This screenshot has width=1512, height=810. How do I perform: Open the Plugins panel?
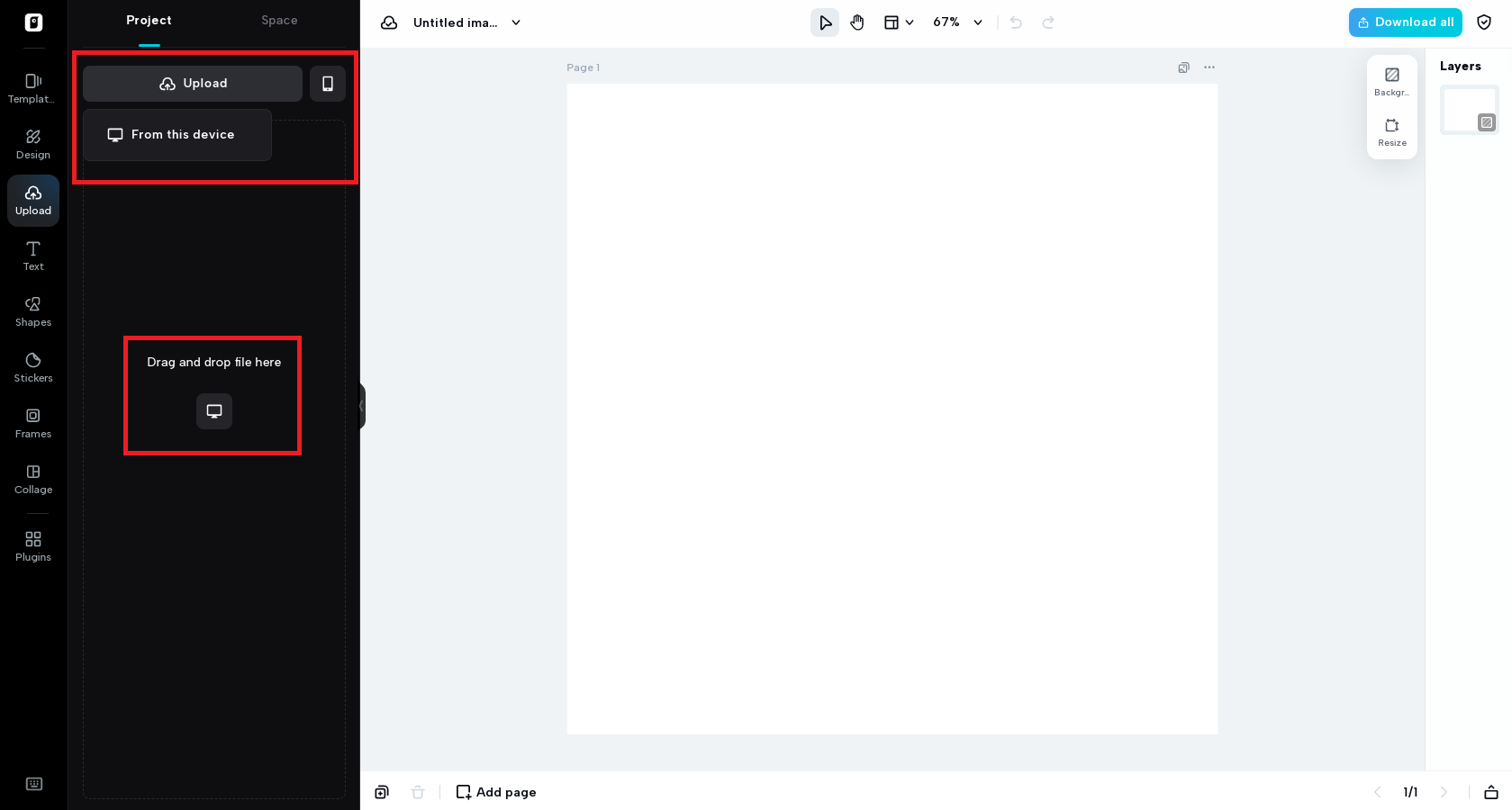(33, 546)
